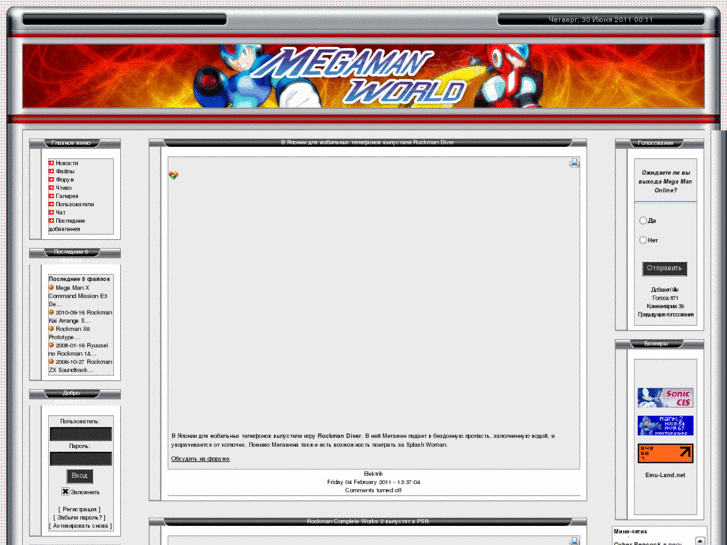Screen dimensions: 727x545
Task: Toggle the Запомнить checkbox
Action: tap(65, 492)
